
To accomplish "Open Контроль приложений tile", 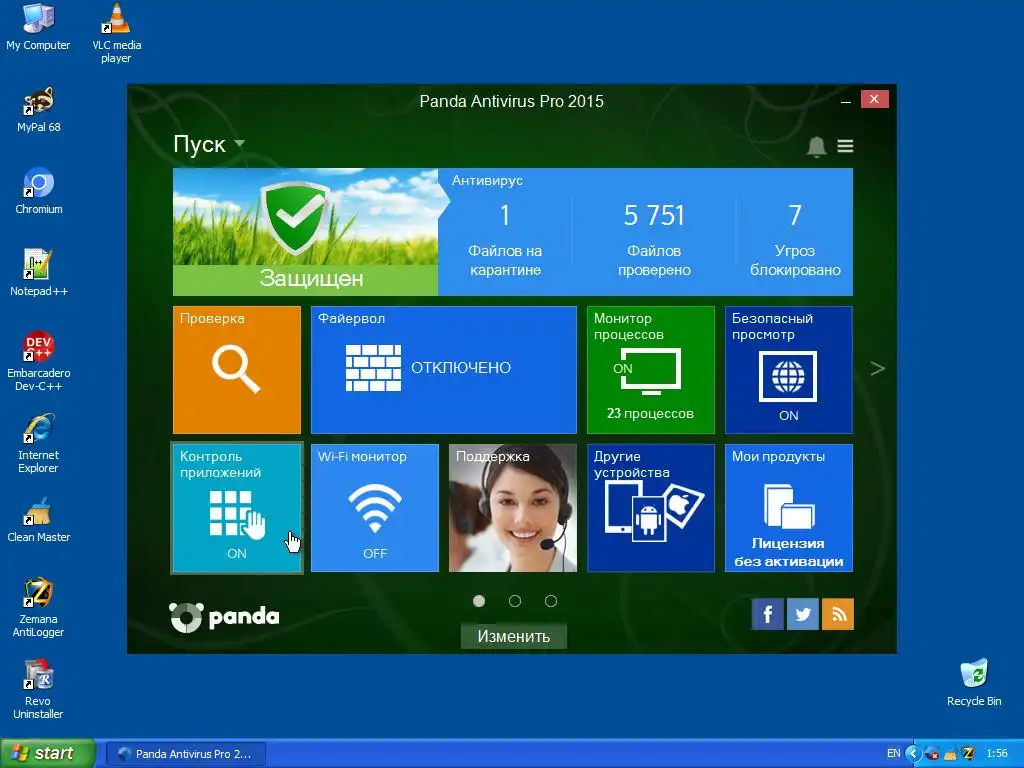I will click(236, 508).
